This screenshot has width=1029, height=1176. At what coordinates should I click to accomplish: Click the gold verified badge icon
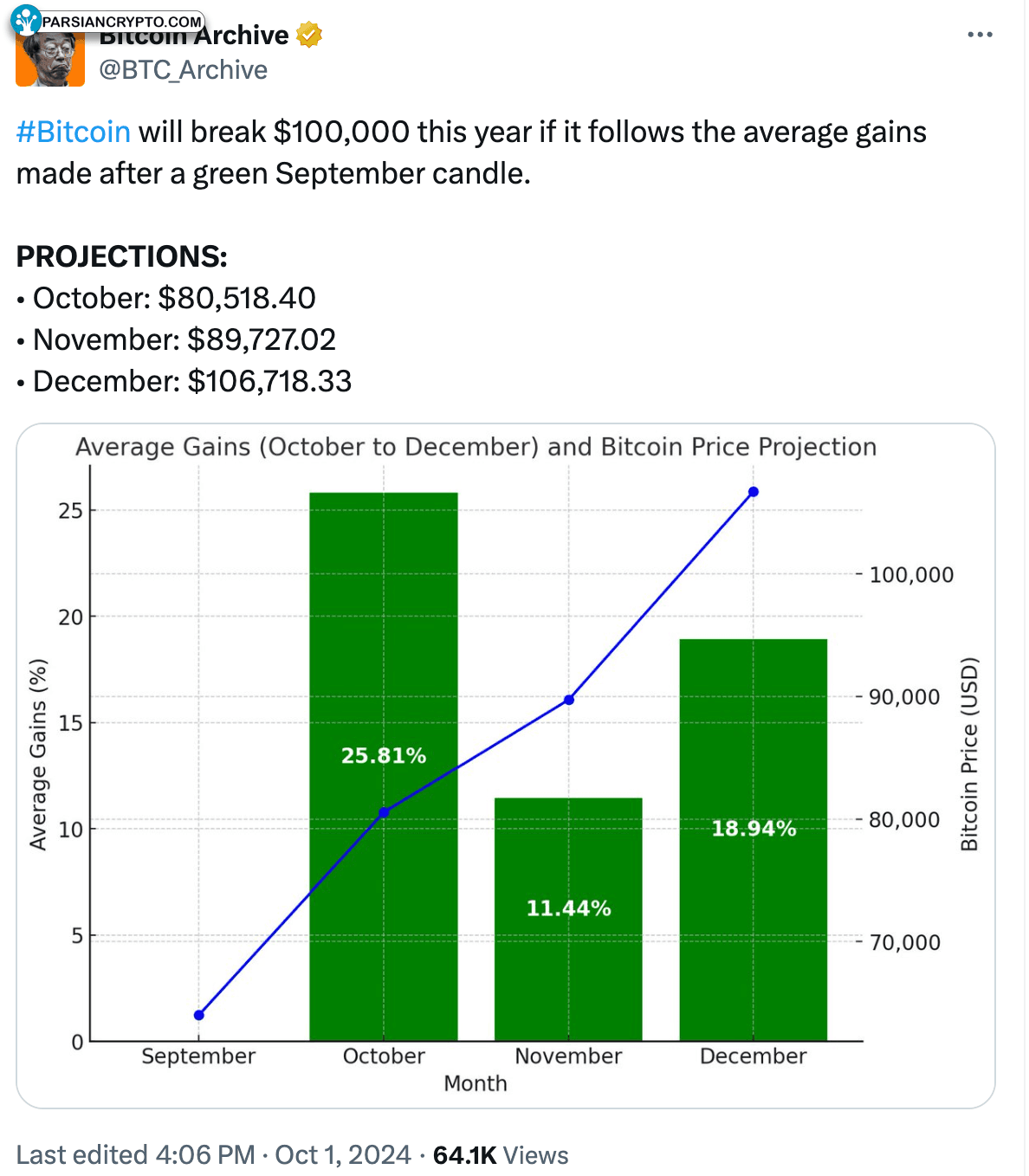[x=309, y=35]
